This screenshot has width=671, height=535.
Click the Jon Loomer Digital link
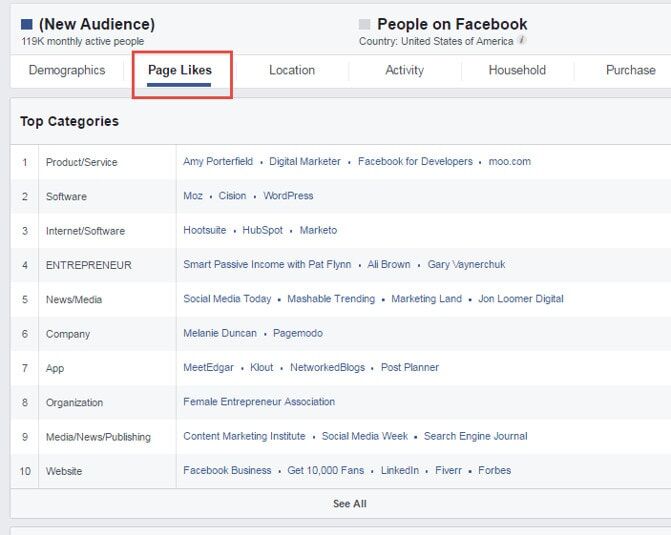click(520, 299)
